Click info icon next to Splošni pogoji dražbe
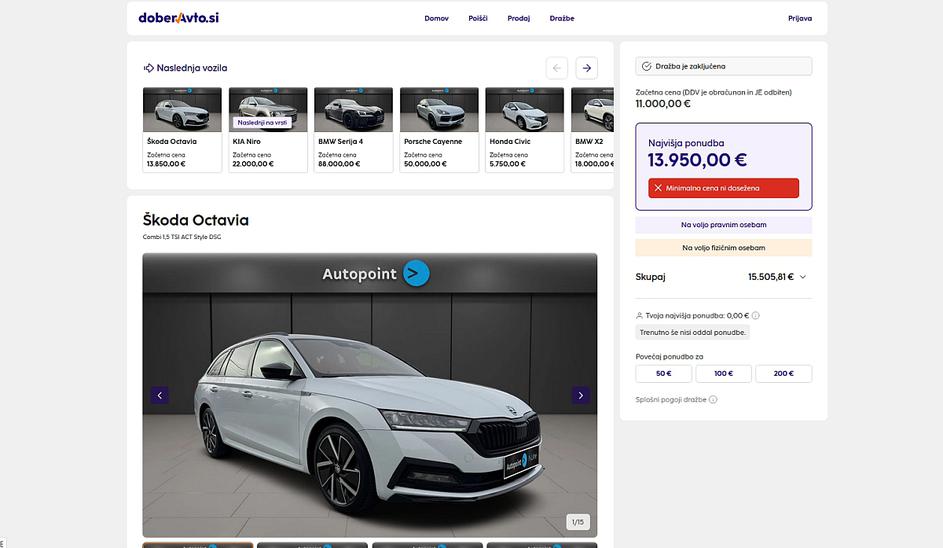 713,399
